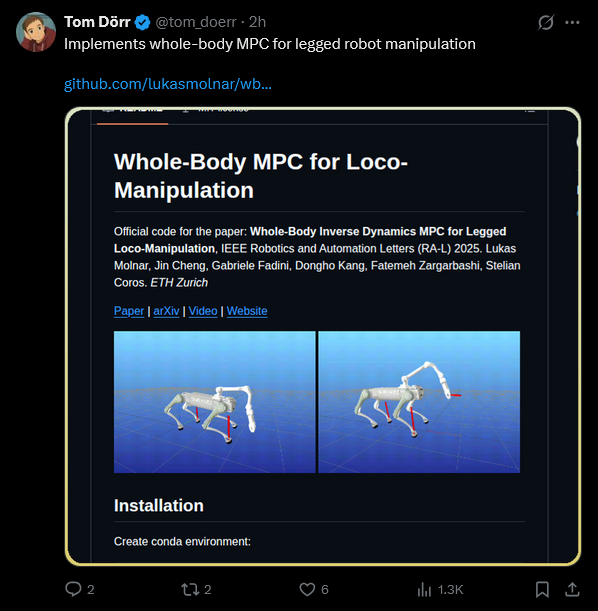The image size is (598, 611).
Task: Open the three-dot more options menu
Action: pyautogui.click(x=572, y=23)
